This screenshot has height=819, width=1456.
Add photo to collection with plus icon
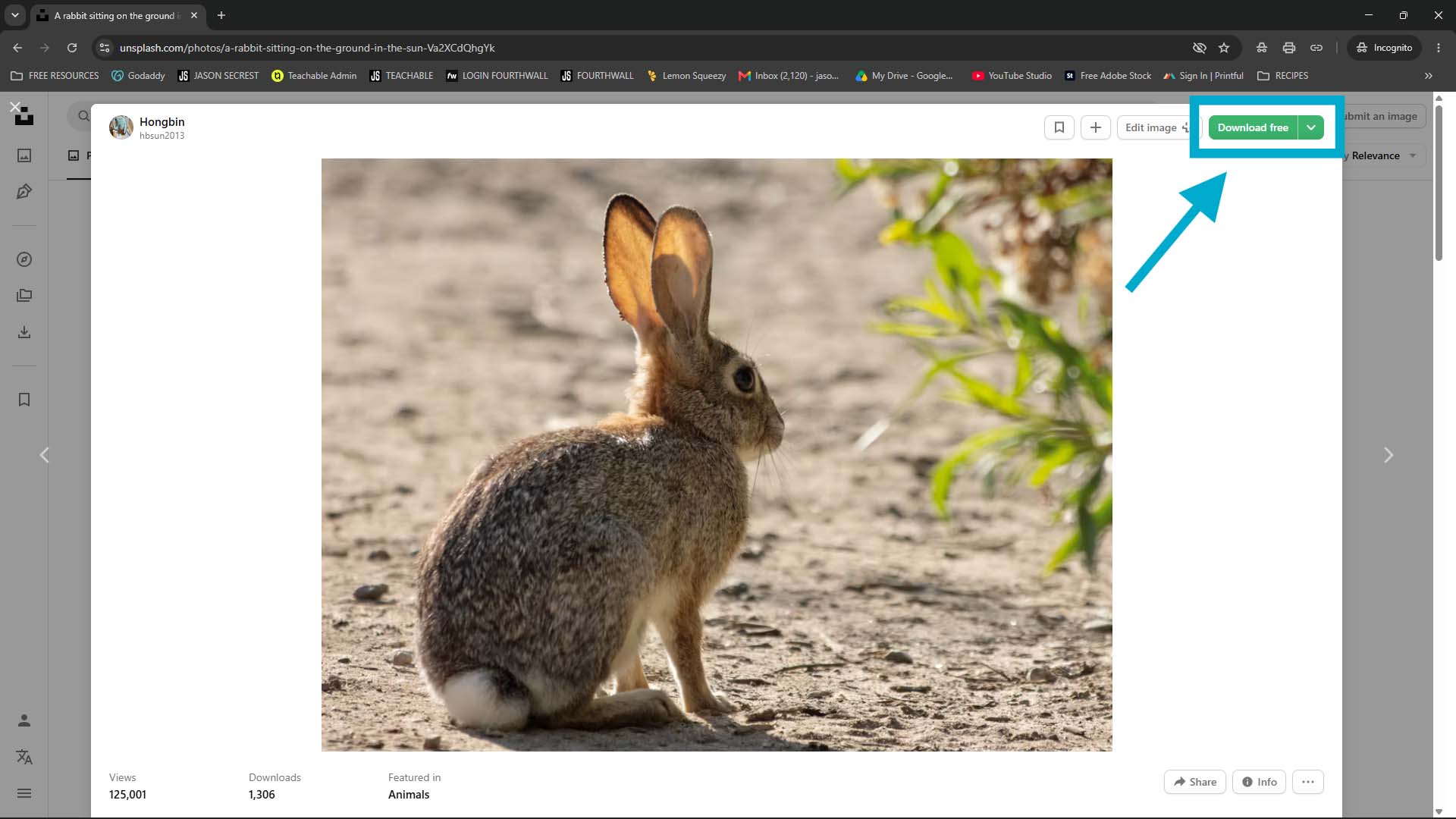point(1096,127)
